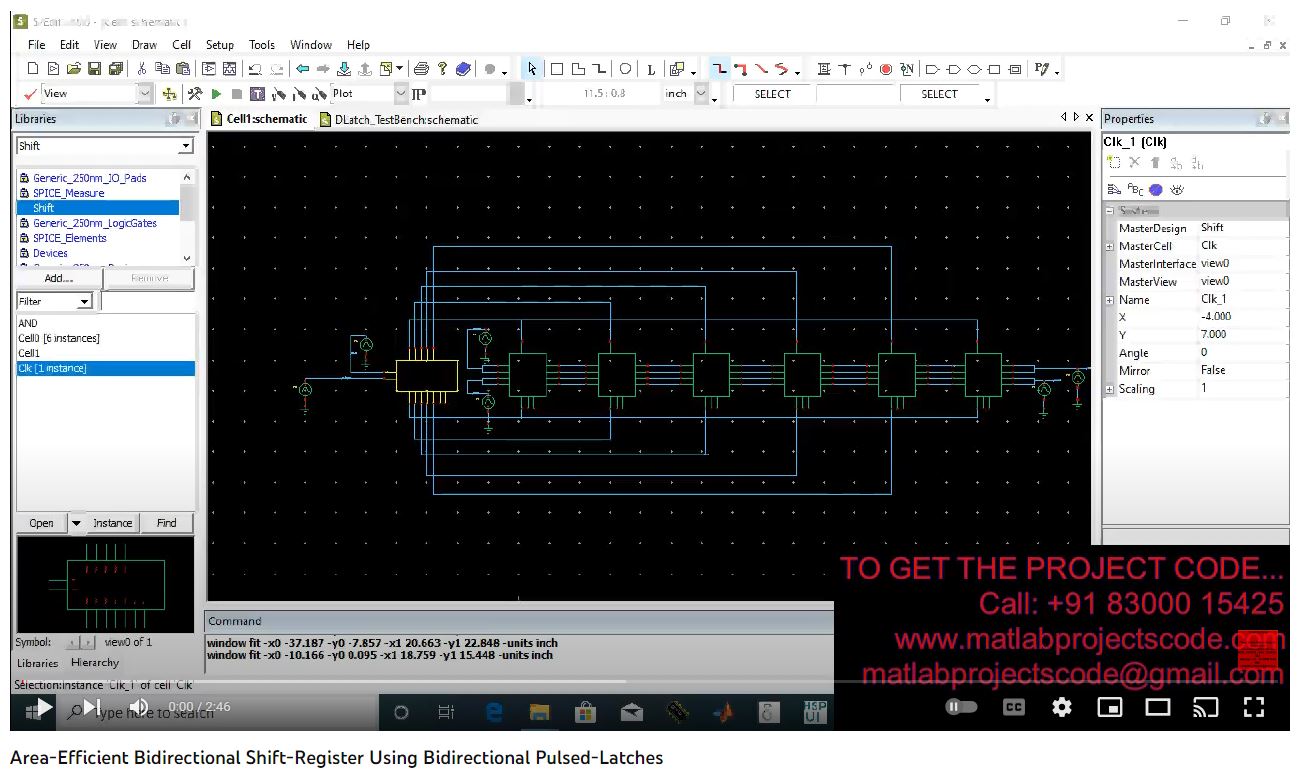Click the Add... library button

pos(59,278)
